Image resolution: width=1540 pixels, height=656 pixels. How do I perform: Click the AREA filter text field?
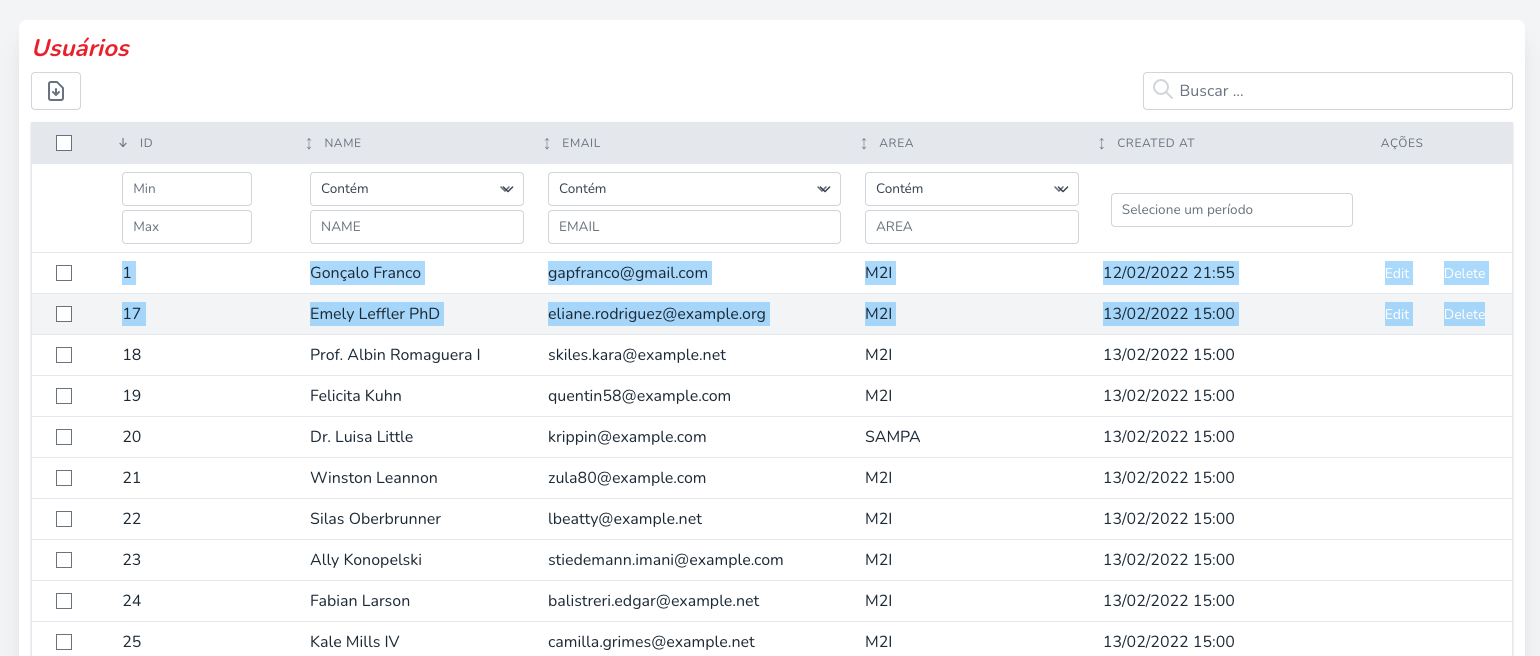pyautogui.click(x=972, y=227)
